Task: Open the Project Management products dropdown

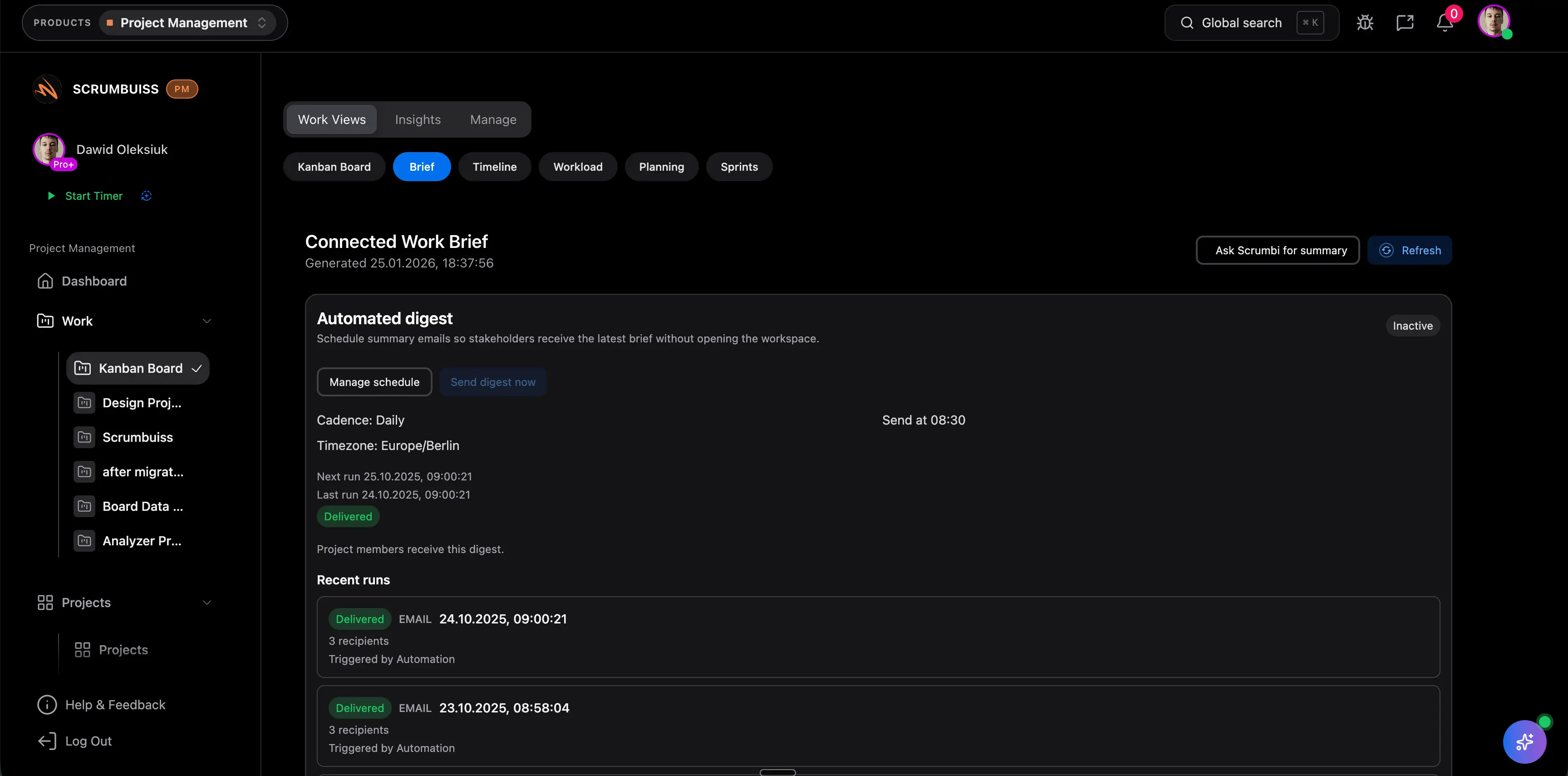Action: [x=186, y=23]
